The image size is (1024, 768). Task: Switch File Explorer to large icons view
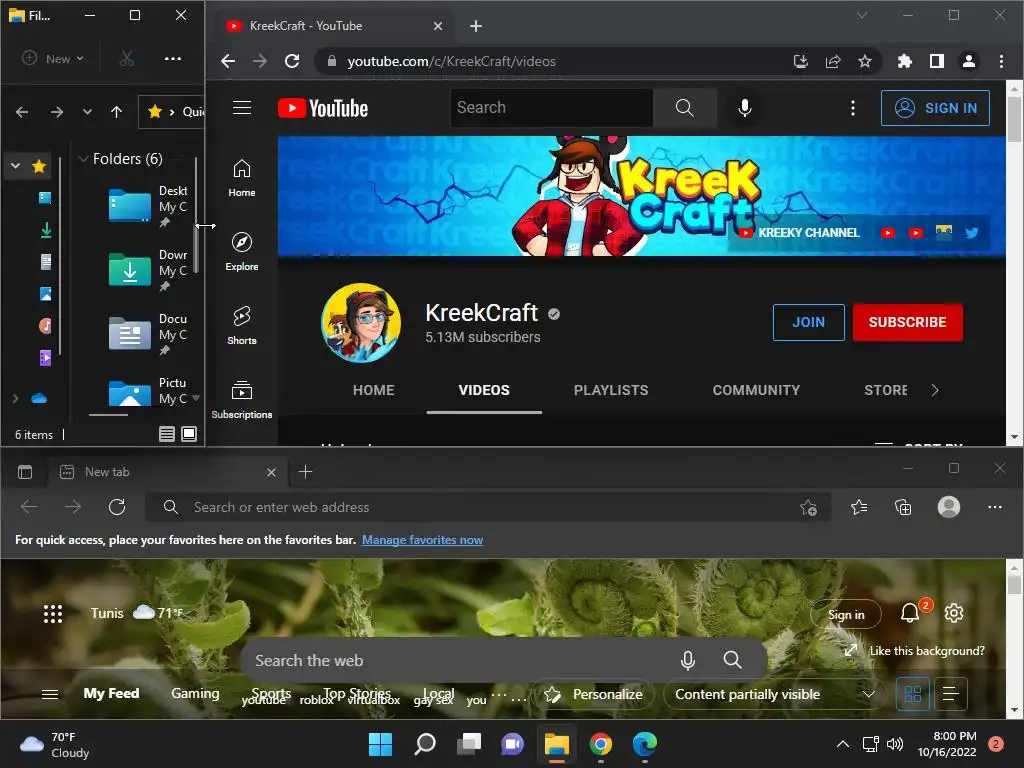(x=189, y=434)
